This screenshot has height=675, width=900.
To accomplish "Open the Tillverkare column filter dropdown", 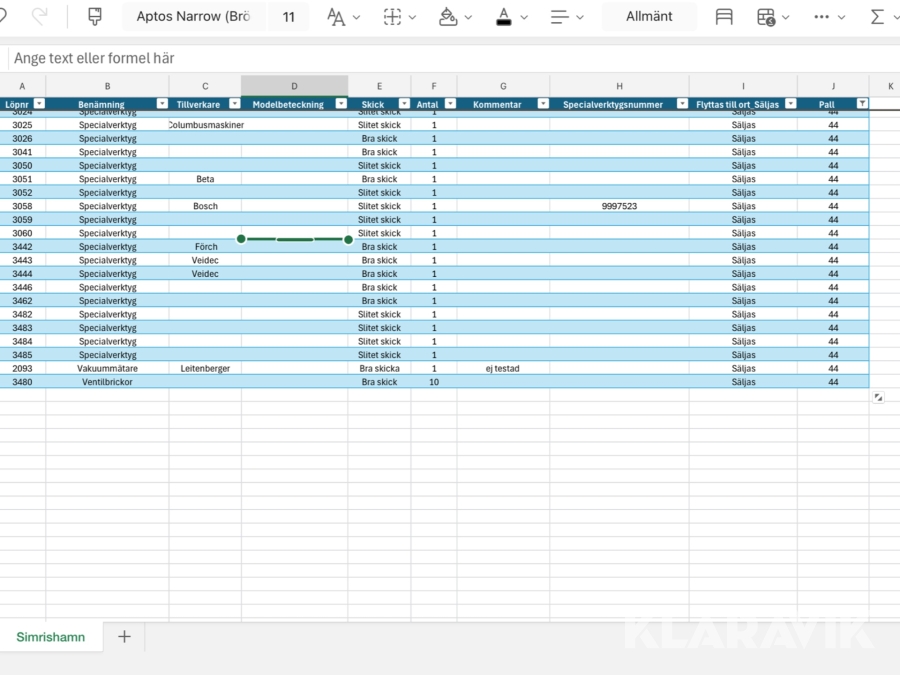I will (234, 104).
